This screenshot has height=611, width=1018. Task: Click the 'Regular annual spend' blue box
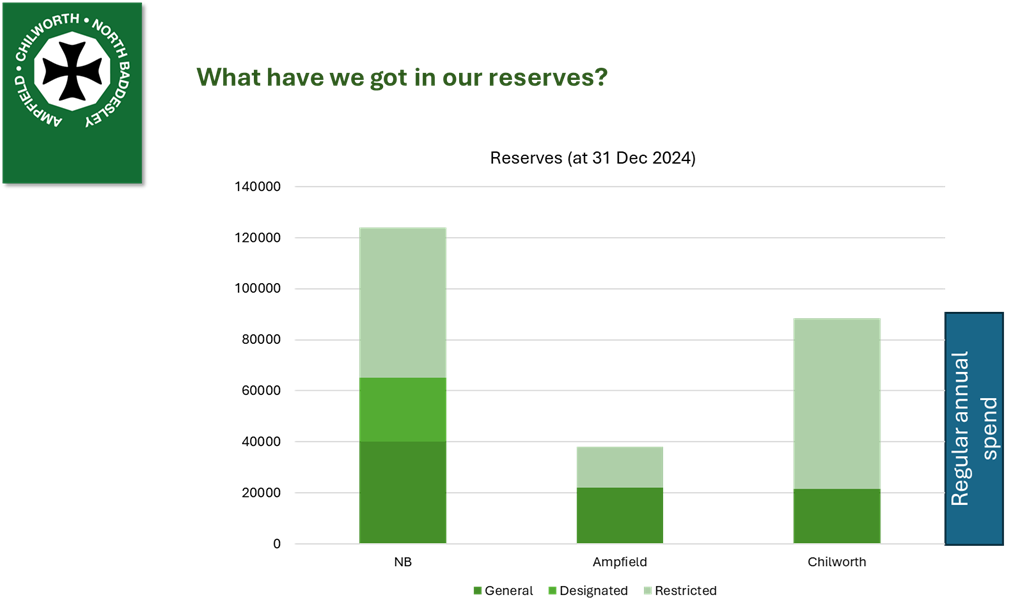click(x=974, y=429)
